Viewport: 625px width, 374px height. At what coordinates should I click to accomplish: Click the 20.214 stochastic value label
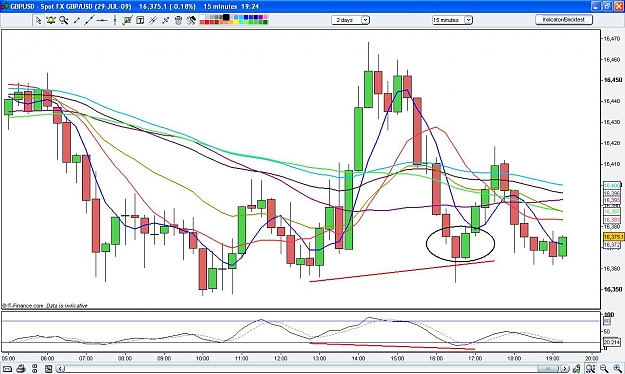(612, 342)
